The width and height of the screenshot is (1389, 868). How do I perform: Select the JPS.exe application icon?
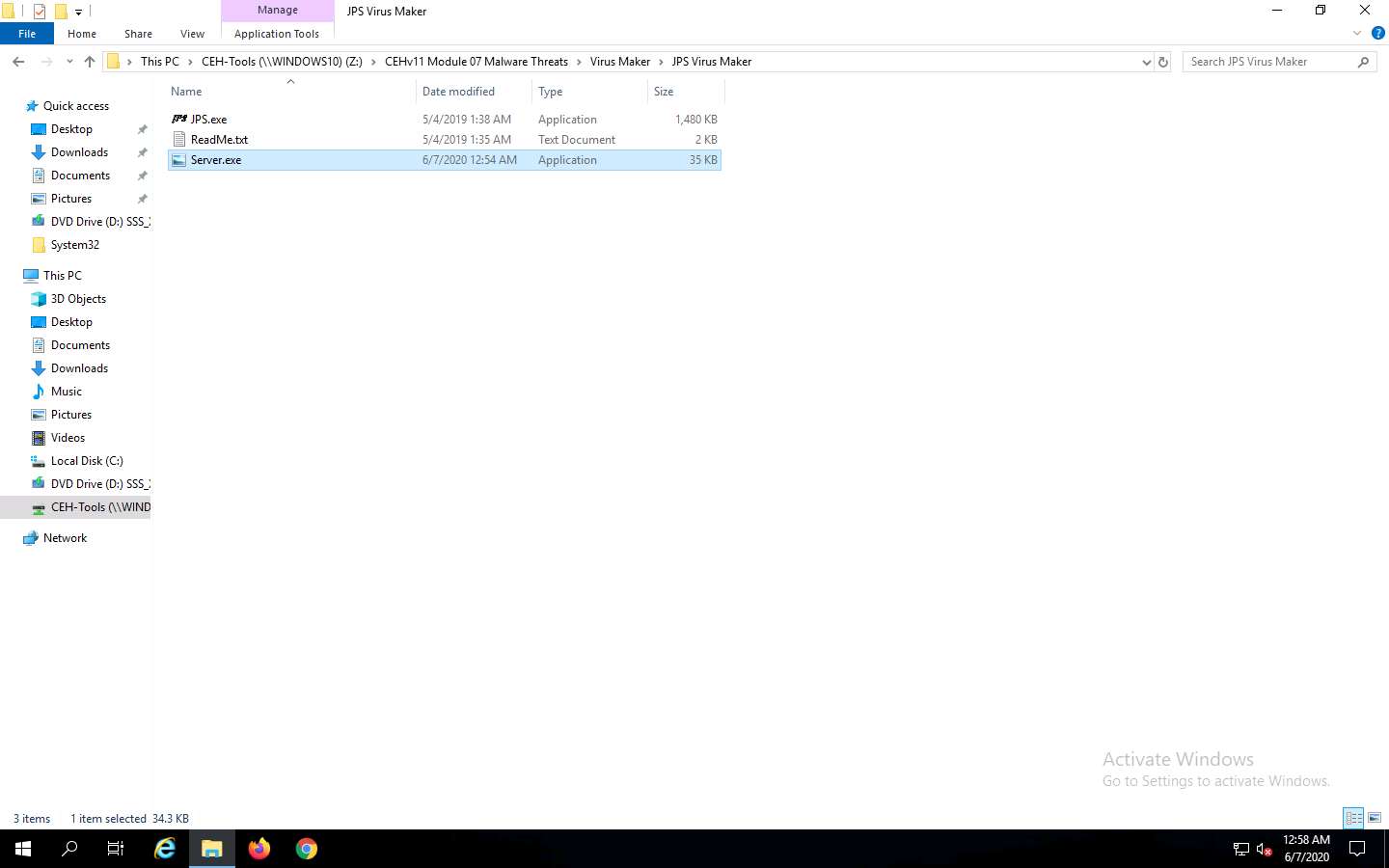[x=178, y=120]
